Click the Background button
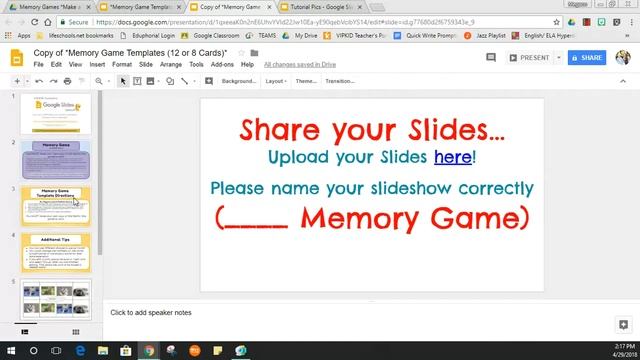The width and height of the screenshot is (640, 360). [x=239, y=81]
